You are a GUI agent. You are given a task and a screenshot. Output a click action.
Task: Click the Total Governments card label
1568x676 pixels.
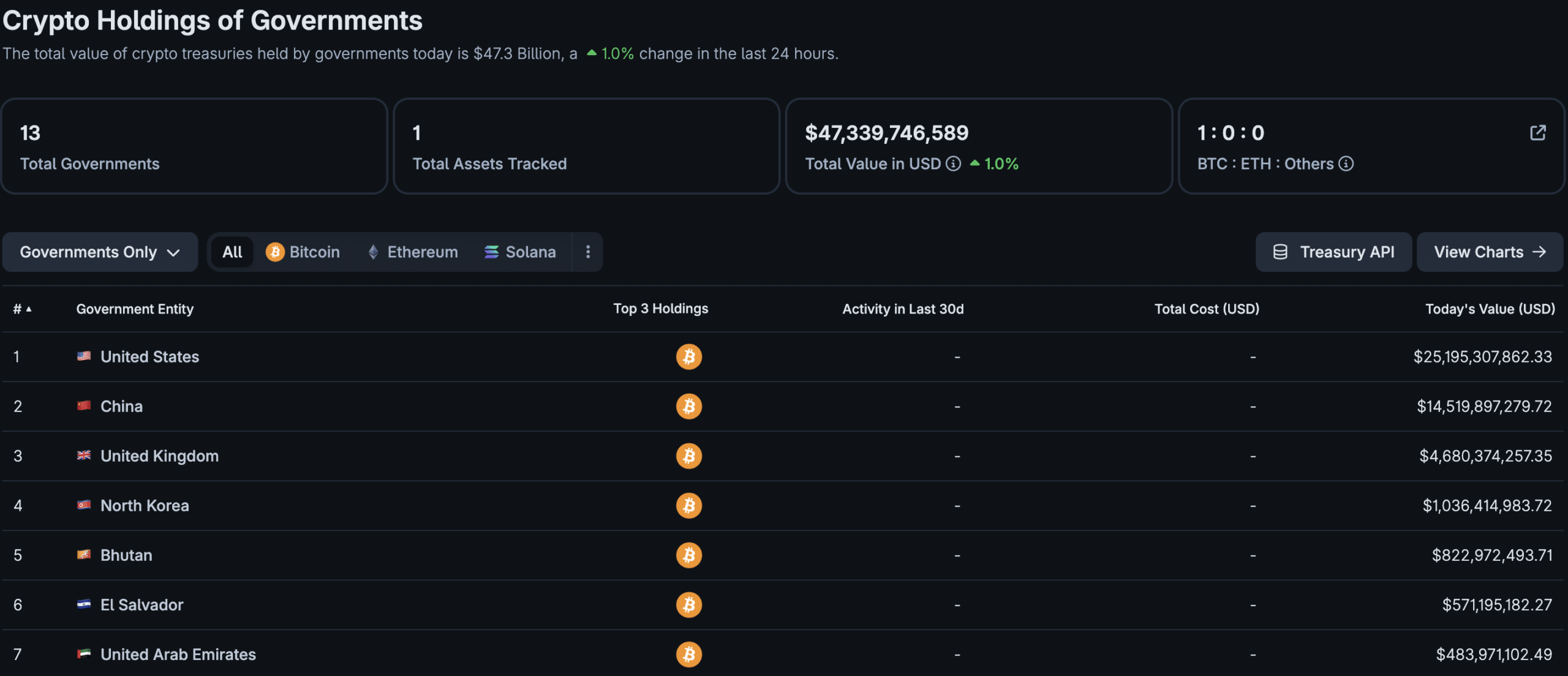(89, 163)
